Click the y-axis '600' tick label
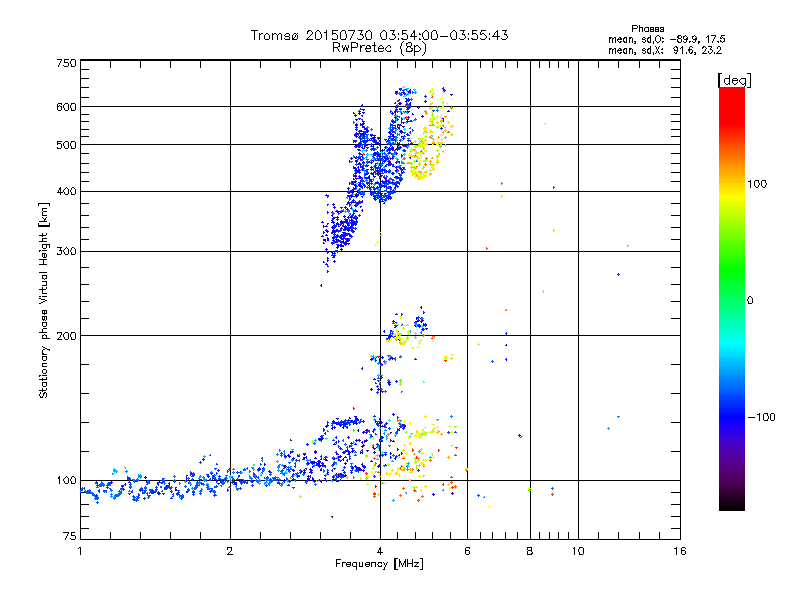Viewport: 800px width, 600px height. coord(66,107)
